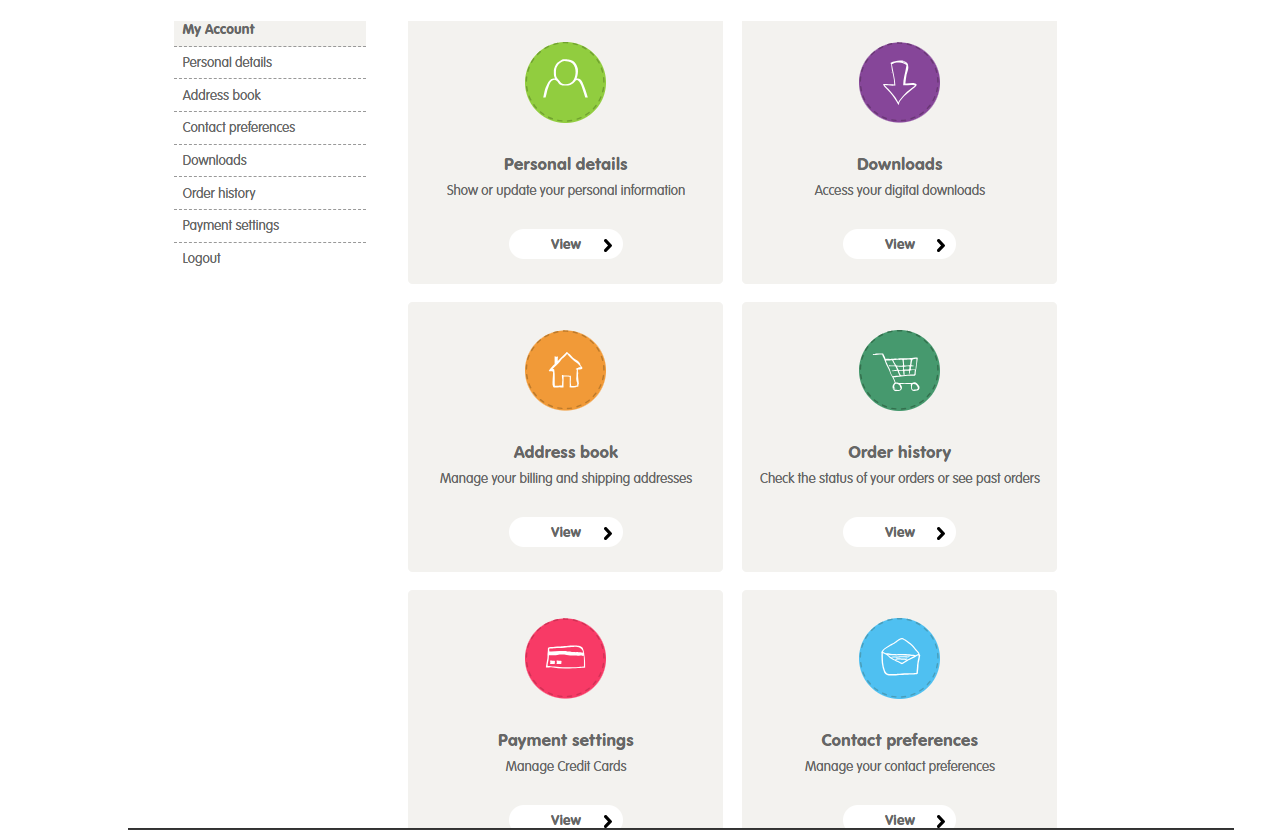The image size is (1284, 830).
Task: View your Contact preferences
Action: pos(899,819)
